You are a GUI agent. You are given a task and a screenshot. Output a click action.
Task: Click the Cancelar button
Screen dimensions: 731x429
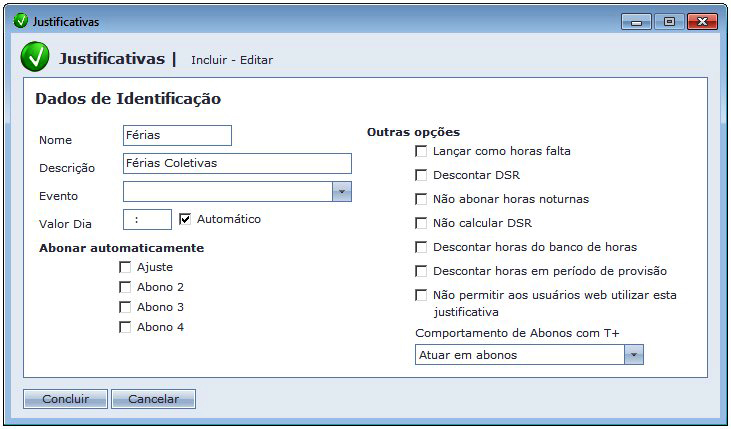click(x=153, y=399)
